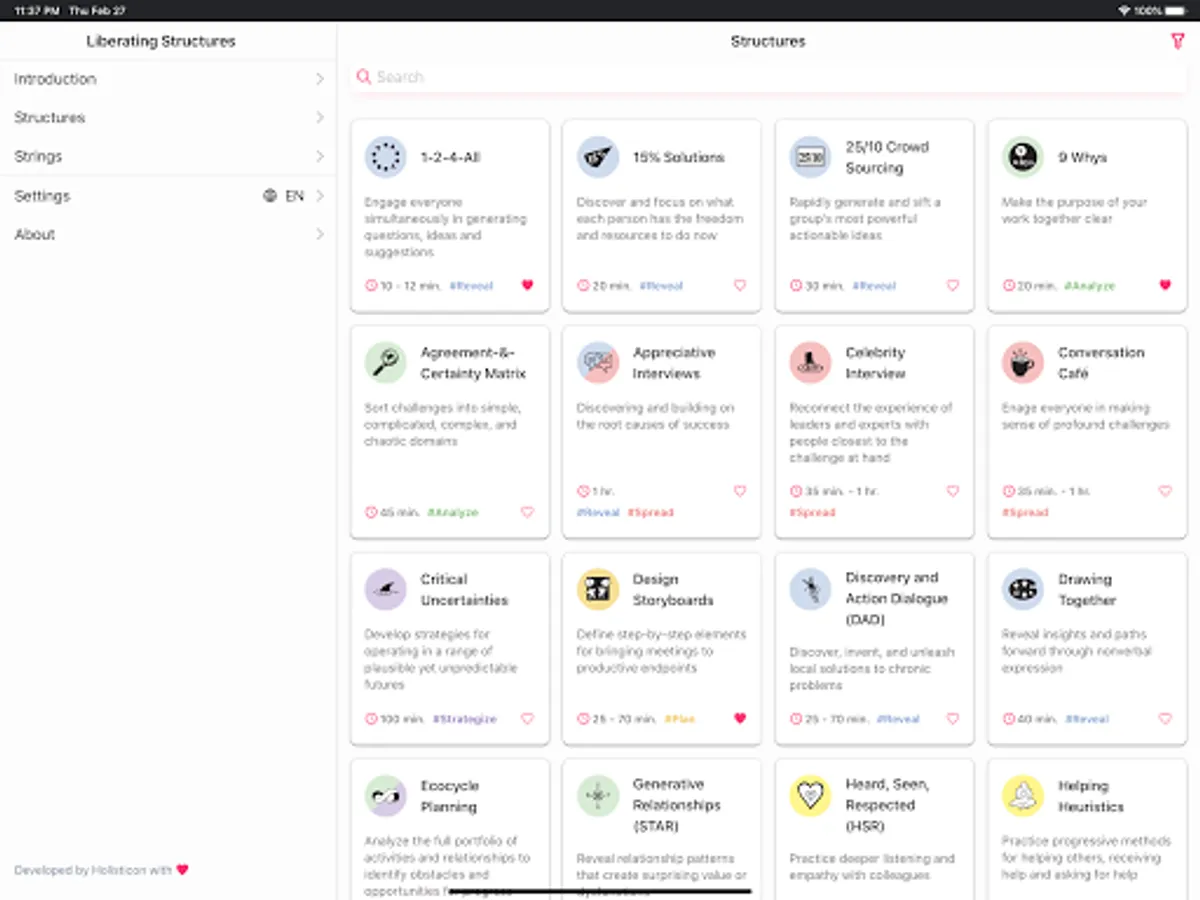
Task: Unfavorite the 1-2-4-All structure
Action: tap(527, 285)
